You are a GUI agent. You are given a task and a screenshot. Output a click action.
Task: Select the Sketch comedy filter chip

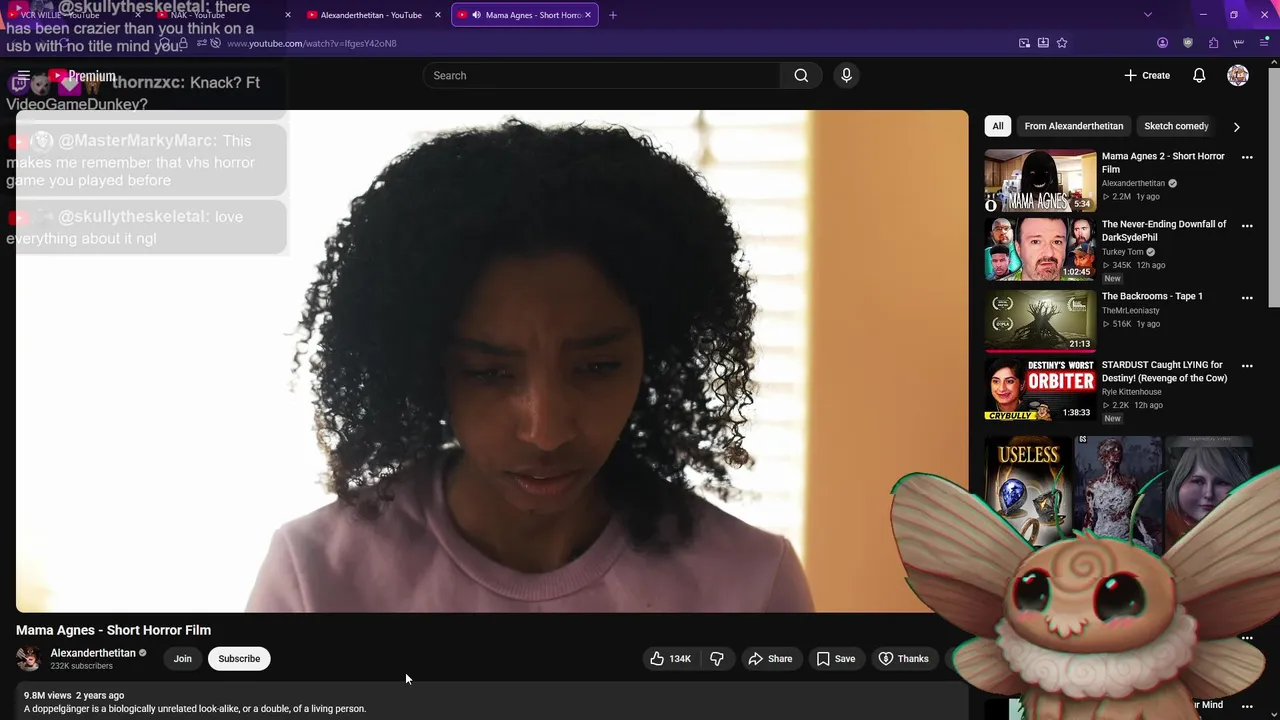[x=1176, y=126]
